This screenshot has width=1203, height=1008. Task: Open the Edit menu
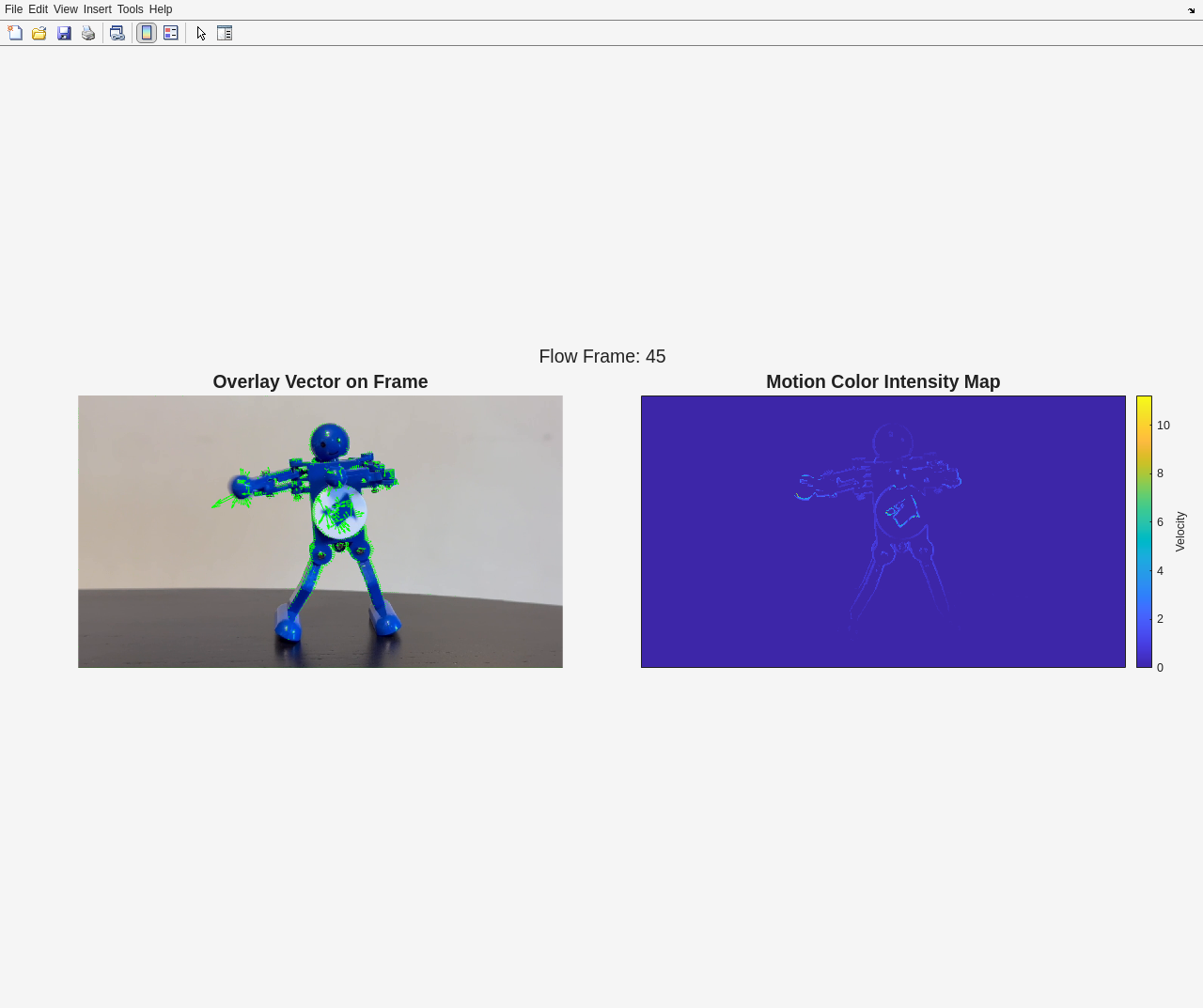pos(38,9)
